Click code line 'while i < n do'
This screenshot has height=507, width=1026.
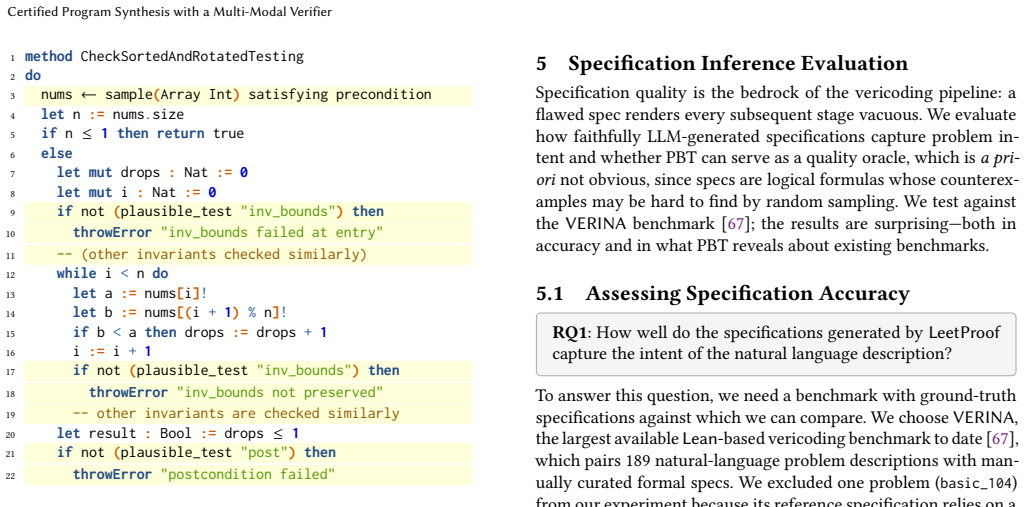point(113,273)
